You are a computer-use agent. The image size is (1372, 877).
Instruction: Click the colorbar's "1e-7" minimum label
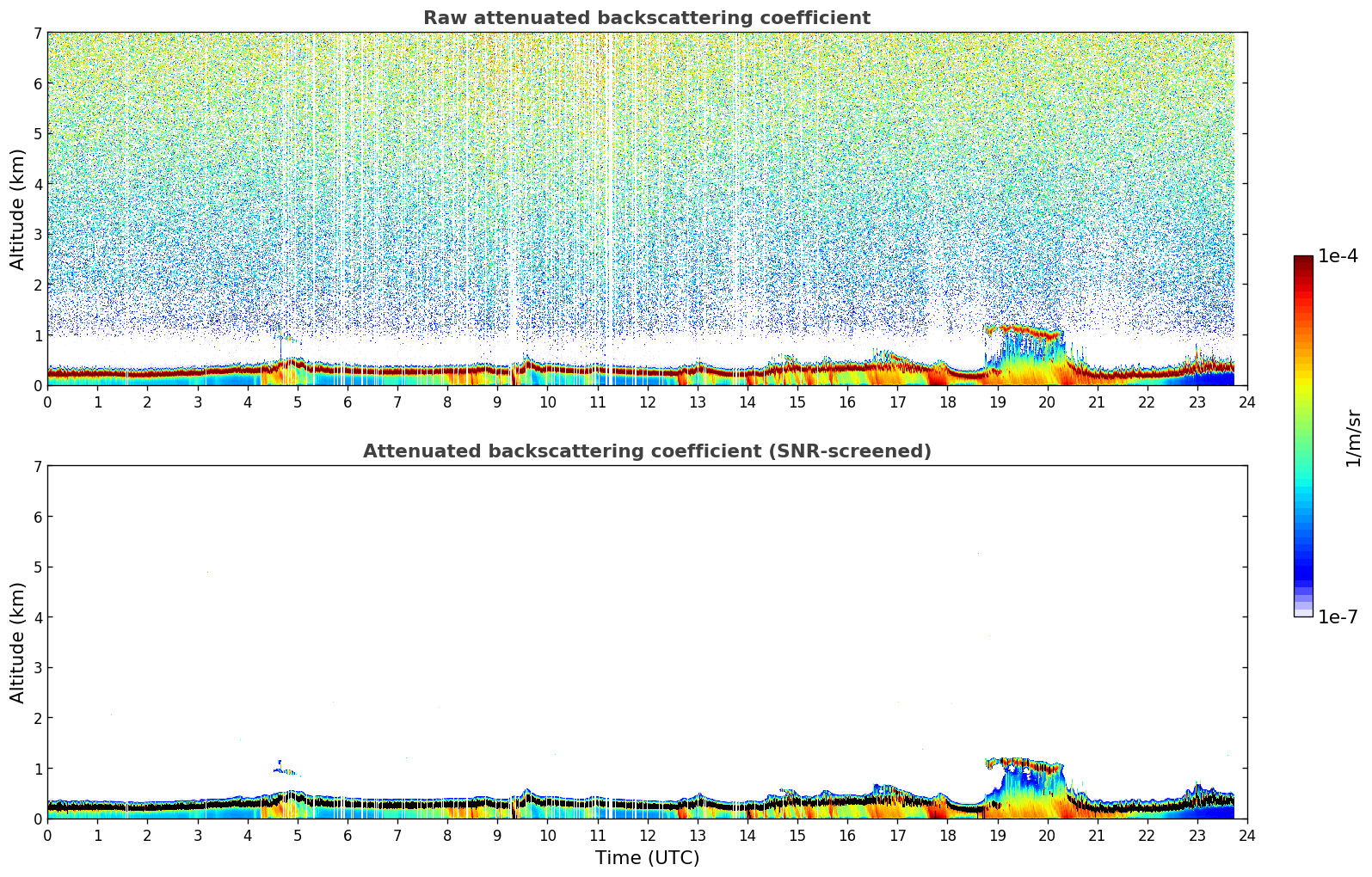[1338, 617]
